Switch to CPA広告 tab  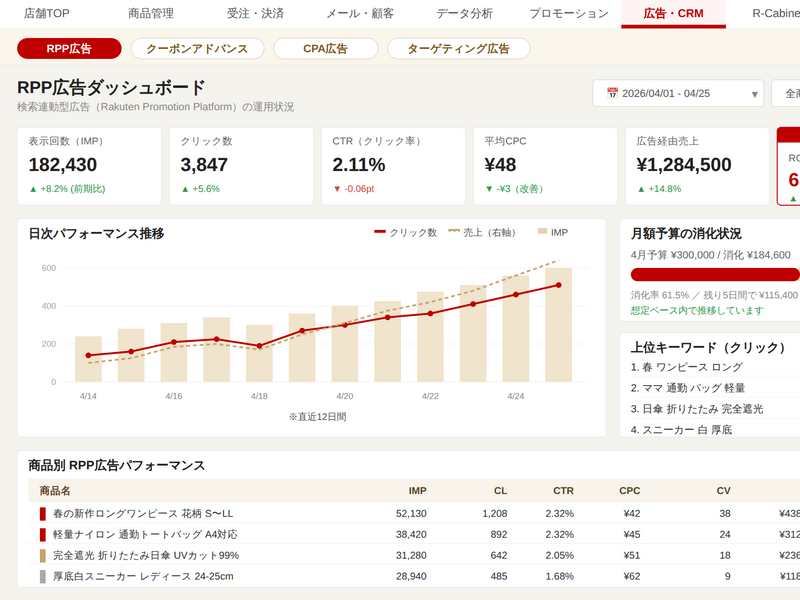pyautogui.click(x=326, y=48)
